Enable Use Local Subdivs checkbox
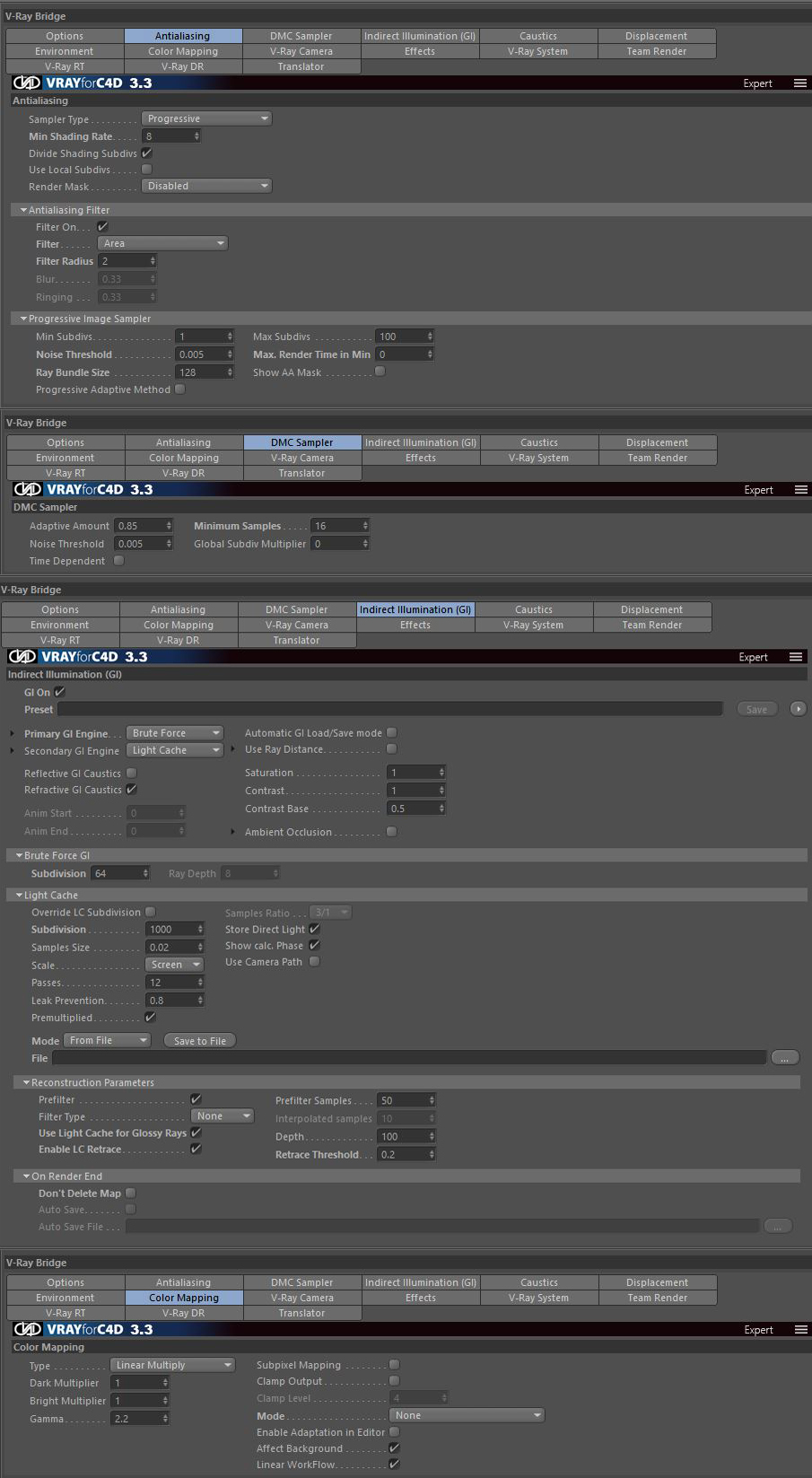The width and height of the screenshot is (812, 1478). (x=147, y=170)
